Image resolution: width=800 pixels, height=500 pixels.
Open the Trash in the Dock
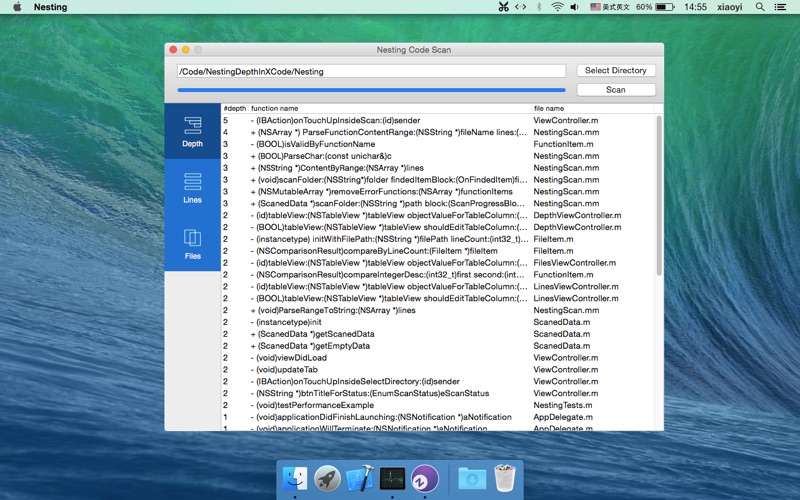click(x=505, y=479)
